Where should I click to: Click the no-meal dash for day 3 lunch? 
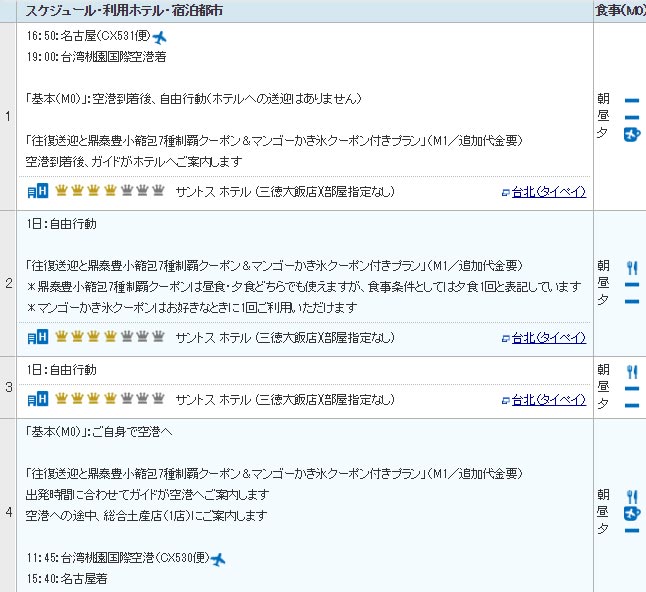pos(632,388)
